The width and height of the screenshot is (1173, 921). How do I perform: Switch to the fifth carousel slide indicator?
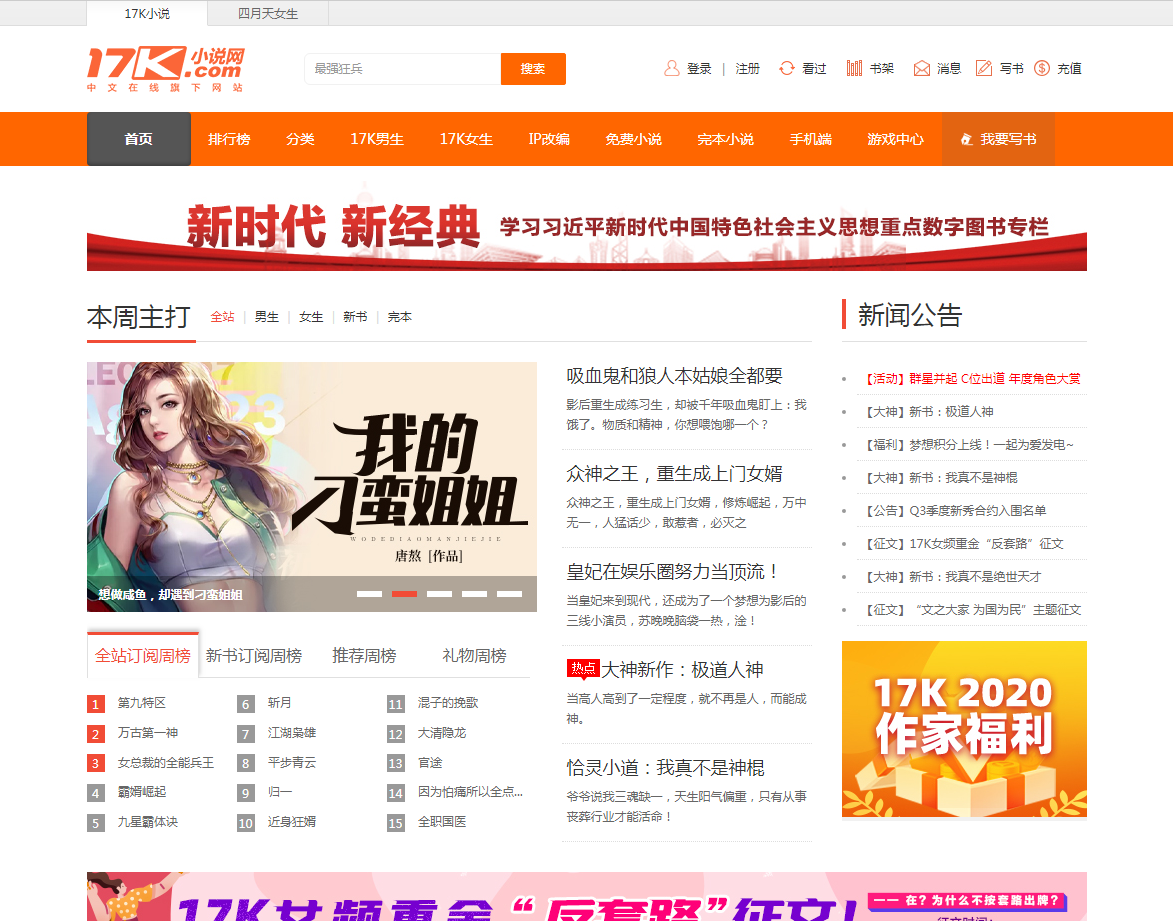(x=509, y=594)
